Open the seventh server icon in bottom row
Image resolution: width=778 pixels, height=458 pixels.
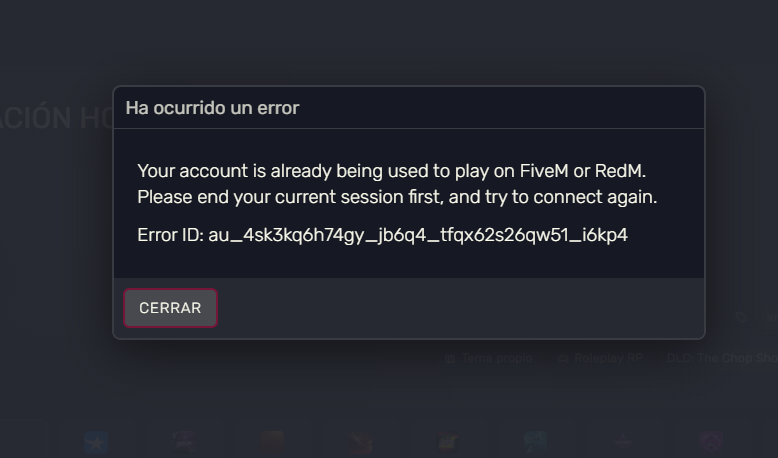[624, 442]
